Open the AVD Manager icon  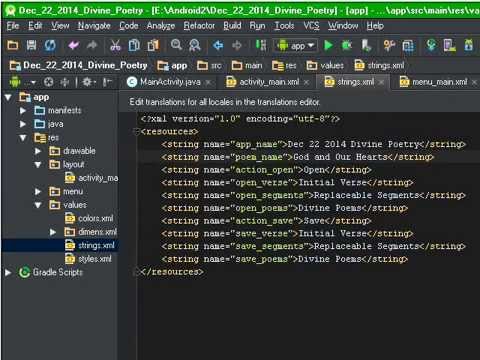(x=450, y=45)
